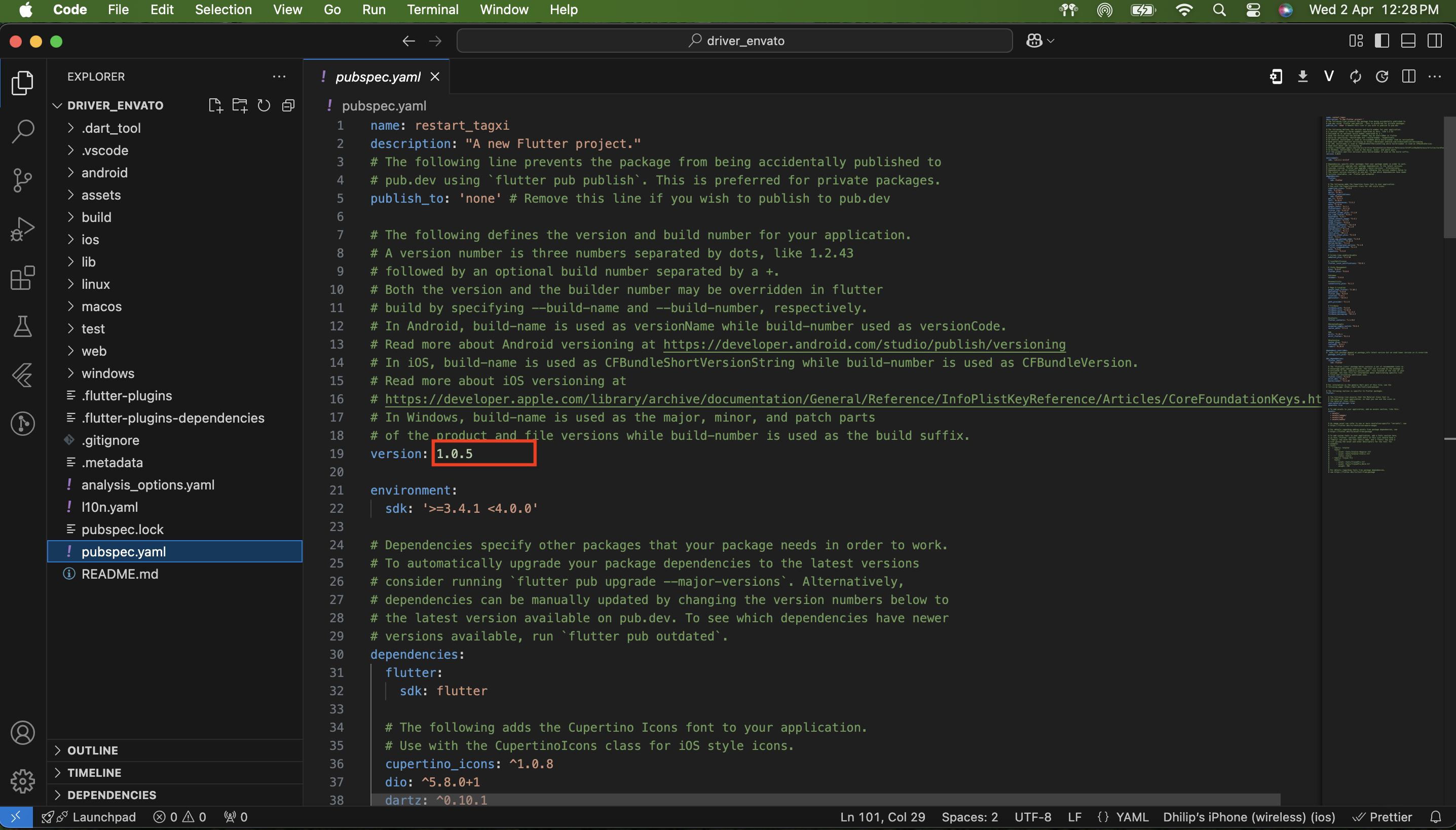The width and height of the screenshot is (1456, 830).
Task: Toggle the bottom panel visibility
Action: (x=1408, y=41)
